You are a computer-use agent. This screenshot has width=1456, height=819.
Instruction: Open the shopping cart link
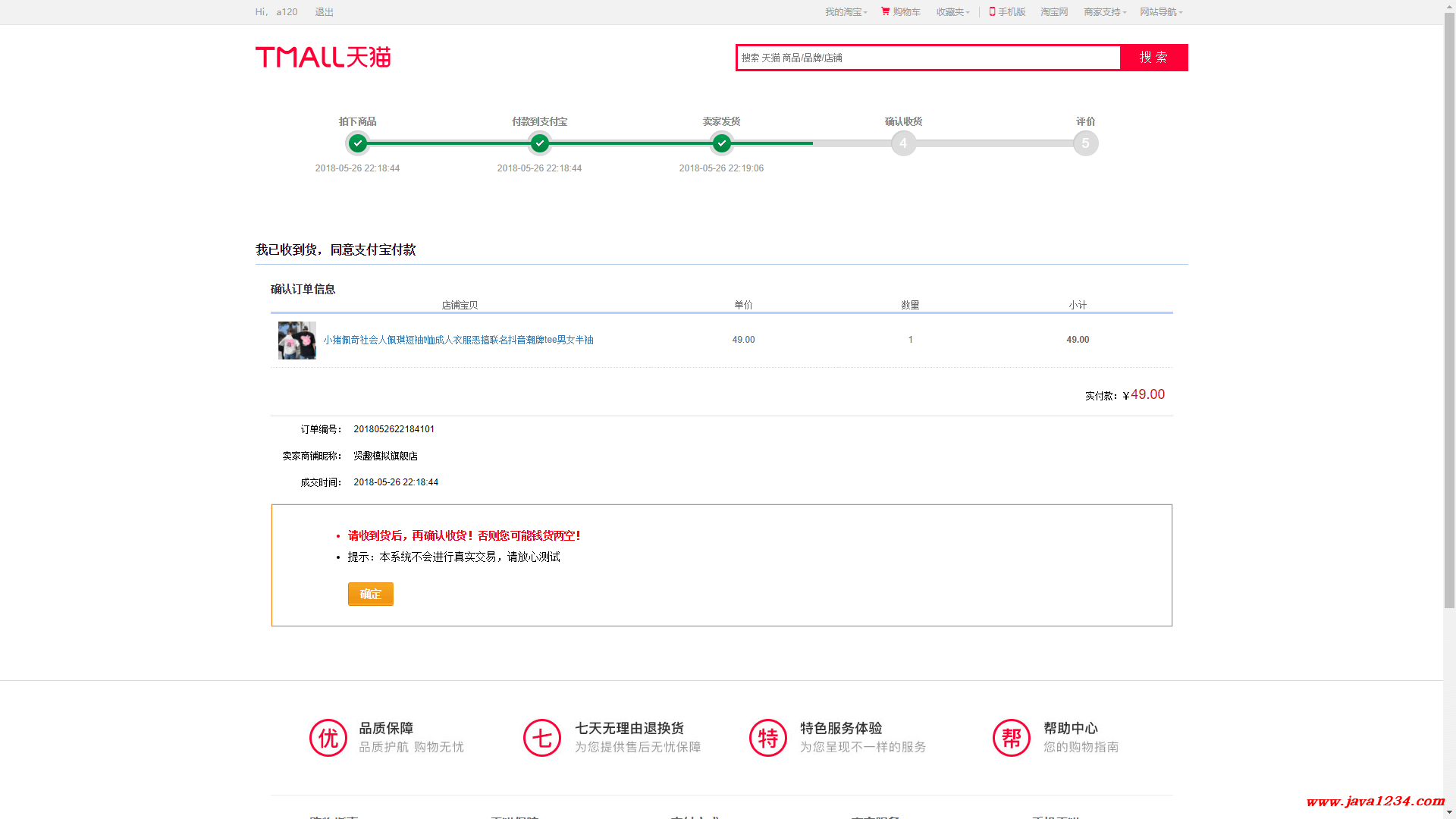tap(901, 12)
